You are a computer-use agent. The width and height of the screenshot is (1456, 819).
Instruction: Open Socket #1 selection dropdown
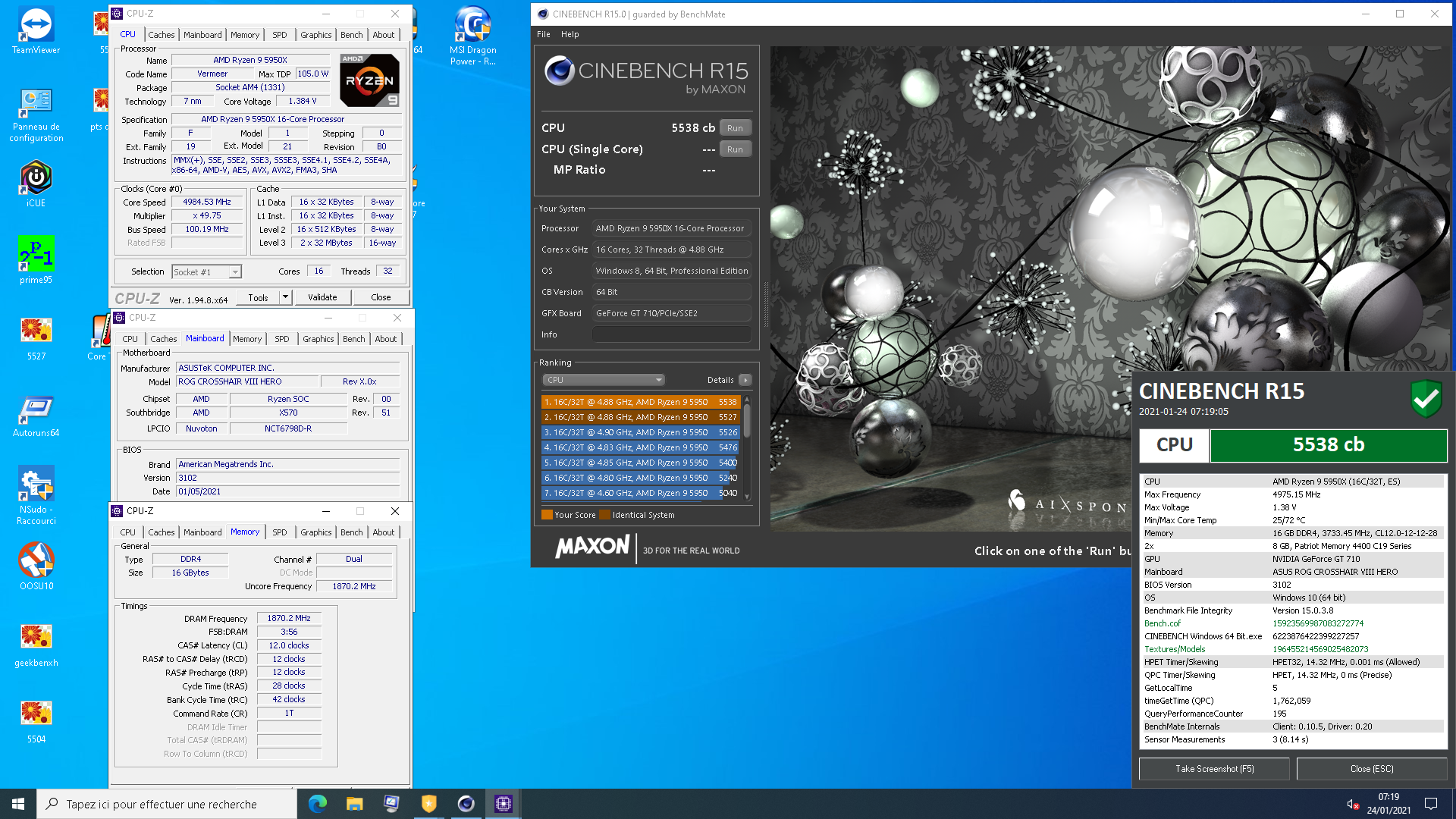(x=206, y=271)
